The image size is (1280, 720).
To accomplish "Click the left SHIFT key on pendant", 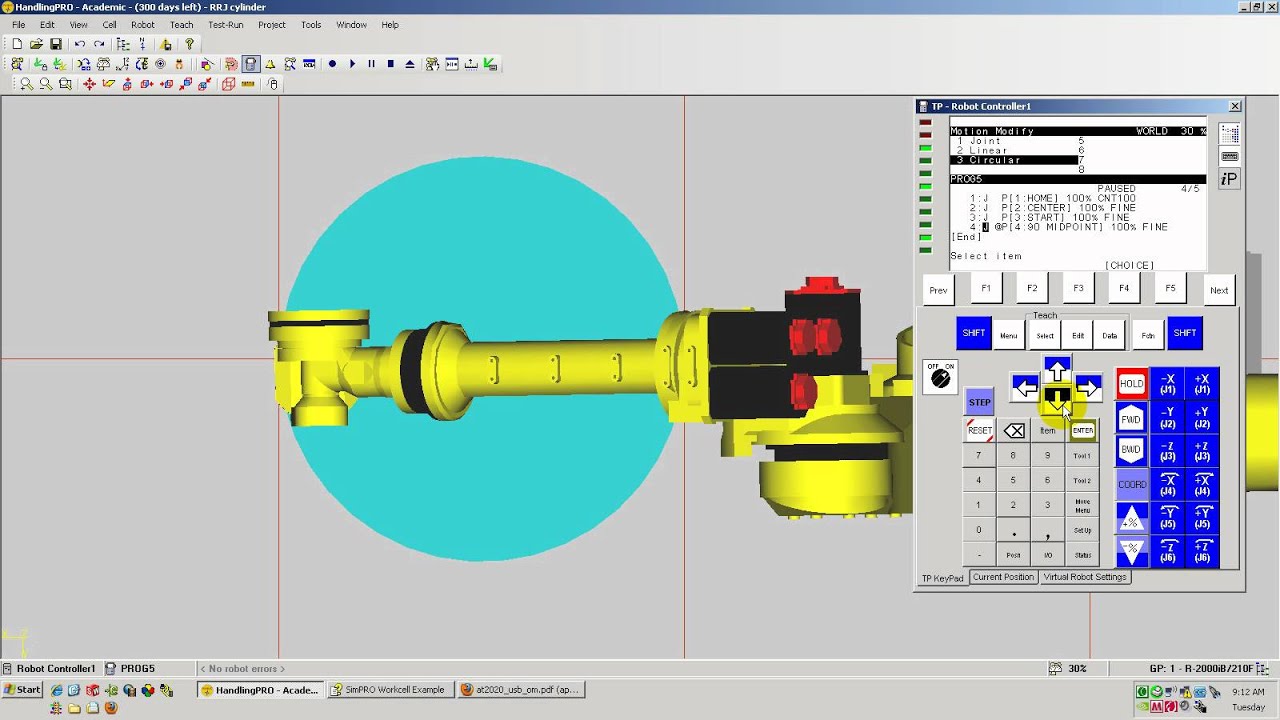I will coord(973,333).
